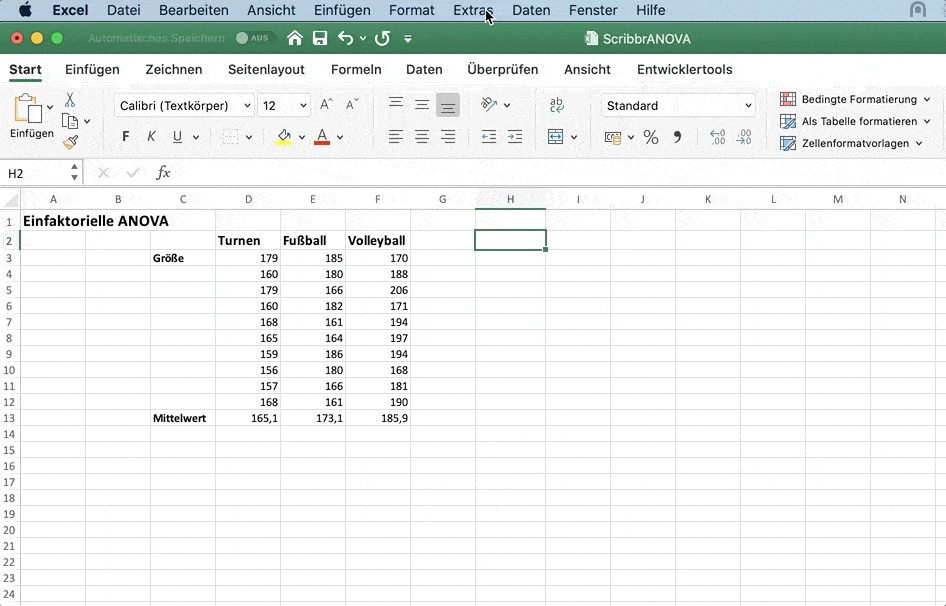
Task: Select the format painter brush
Action: click(70, 142)
